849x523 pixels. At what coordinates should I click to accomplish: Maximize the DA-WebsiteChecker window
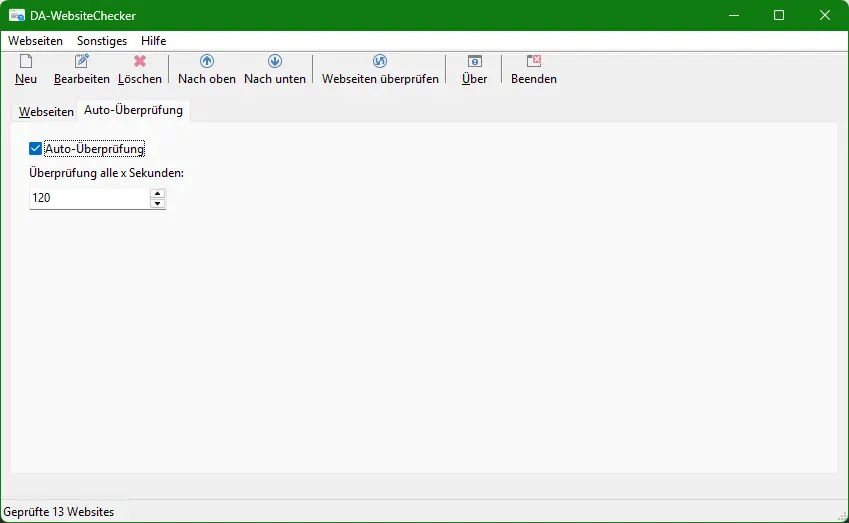(779, 16)
